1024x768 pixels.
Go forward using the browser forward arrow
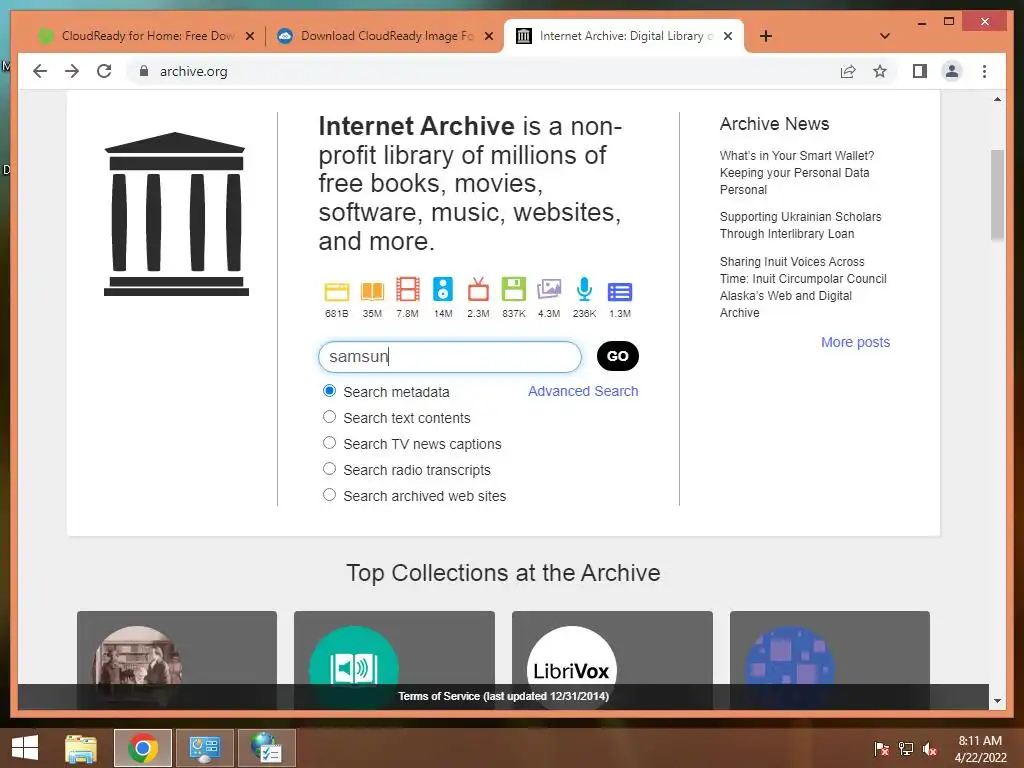coord(72,71)
